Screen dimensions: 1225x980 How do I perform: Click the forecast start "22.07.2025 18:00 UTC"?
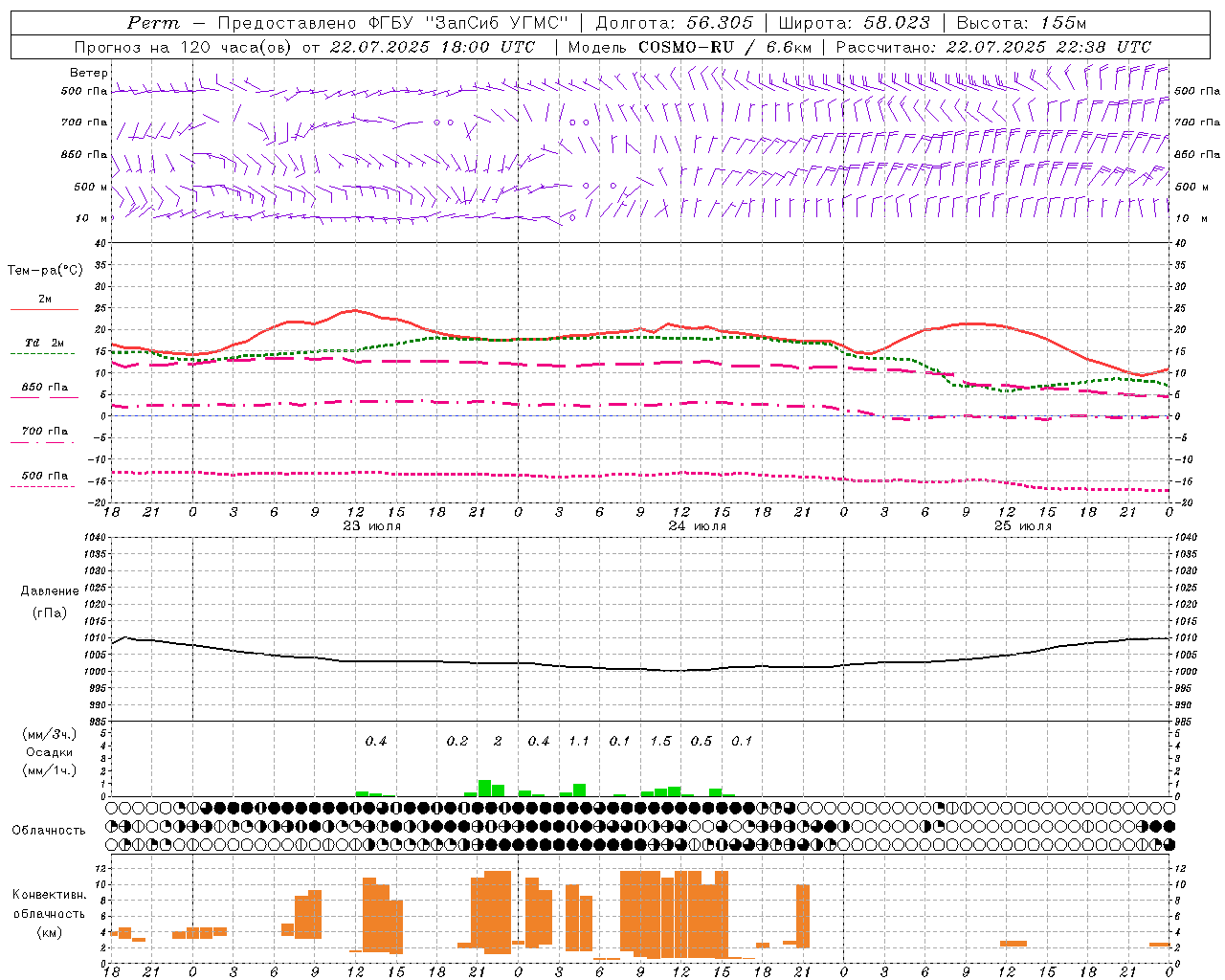coord(433,47)
